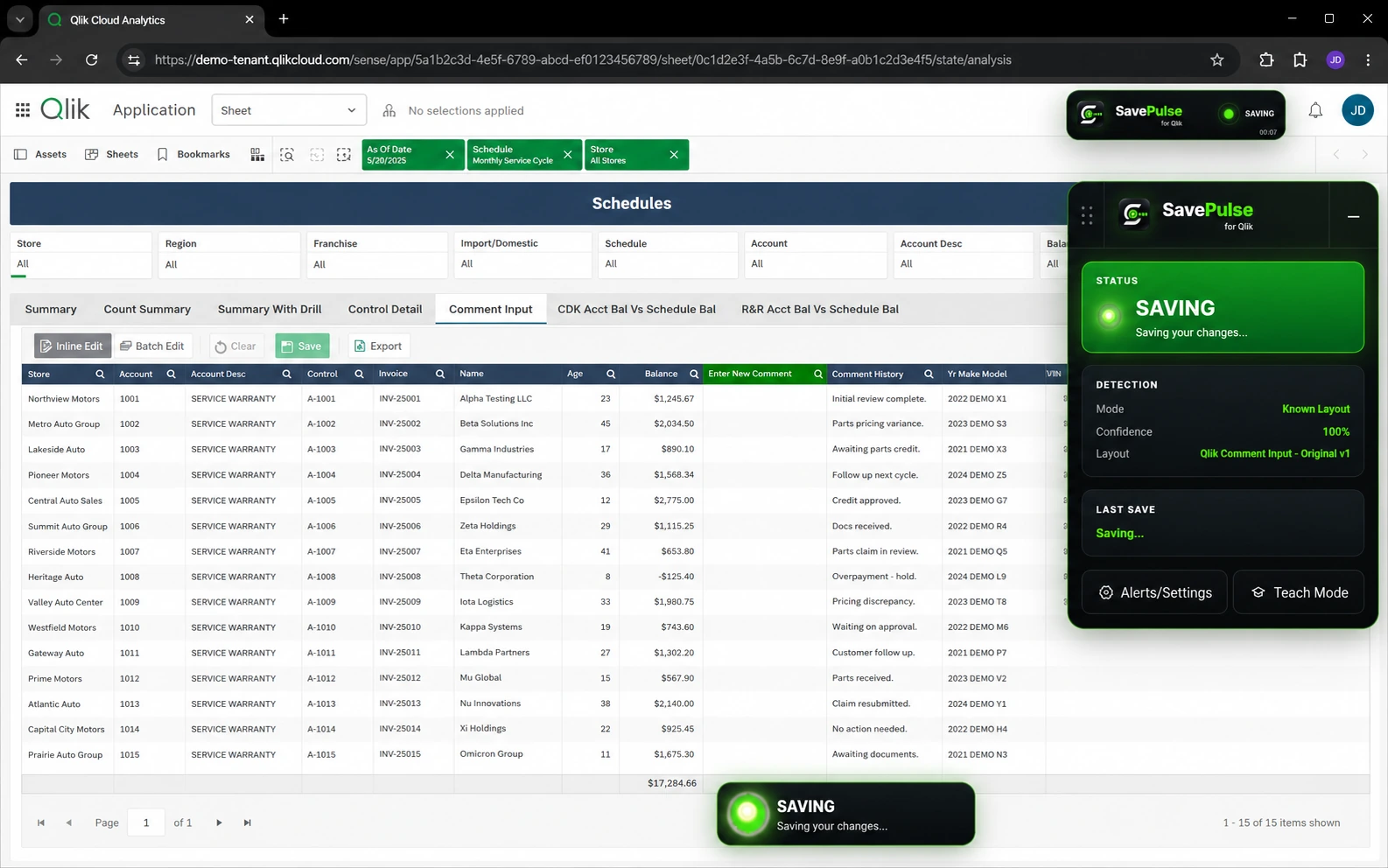
Task: Open the browser extensions icon
Action: [x=1266, y=59]
